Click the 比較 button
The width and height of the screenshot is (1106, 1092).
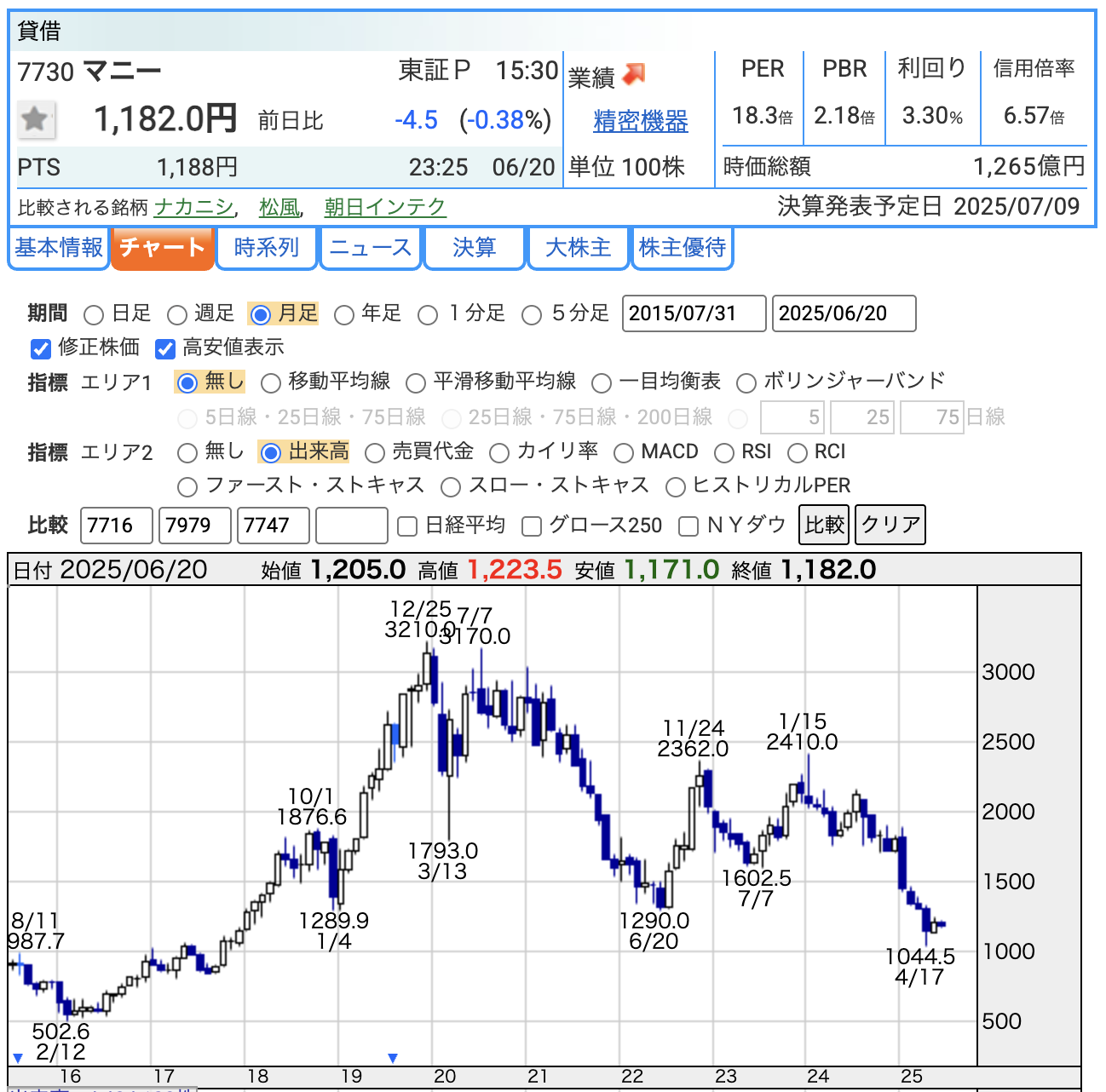click(825, 525)
